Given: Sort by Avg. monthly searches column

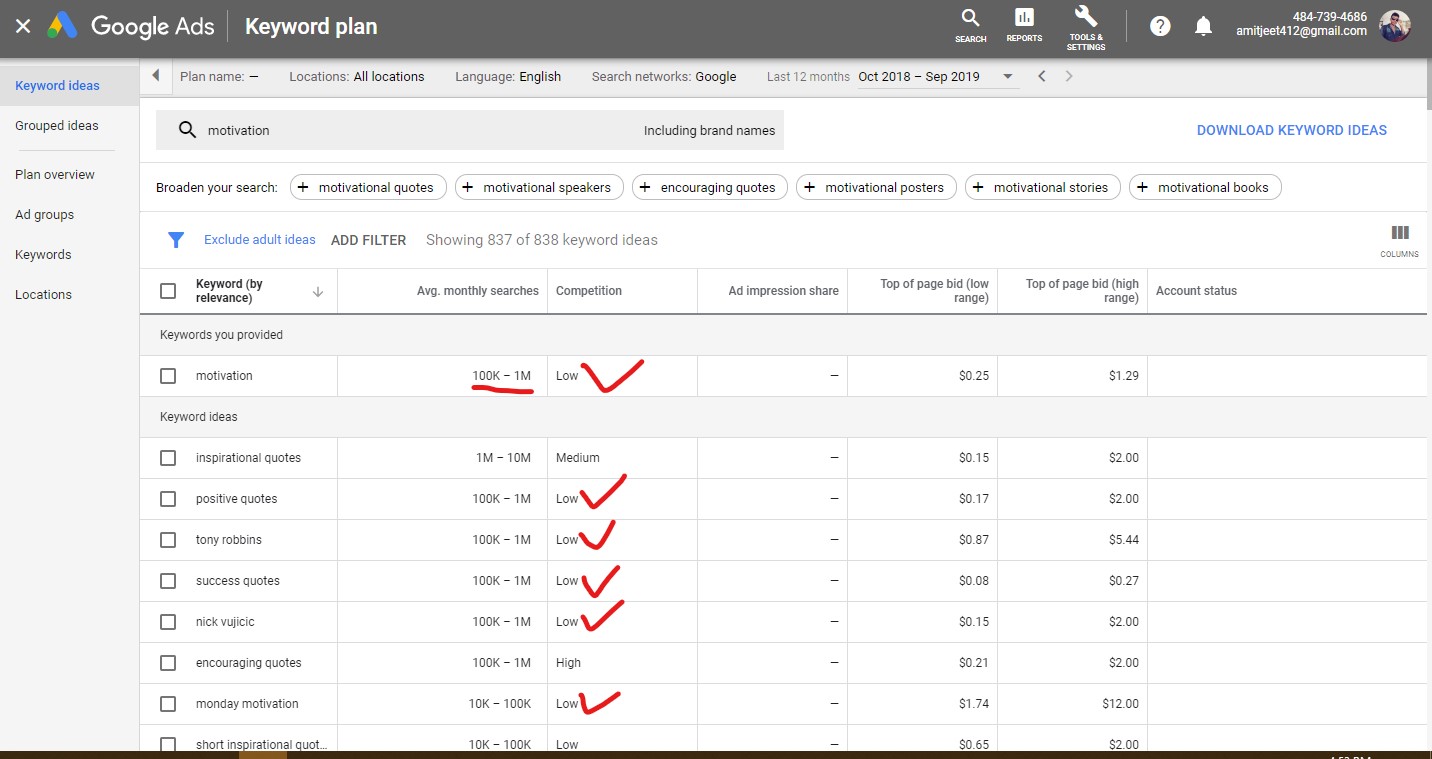Looking at the screenshot, I should coord(477,291).
